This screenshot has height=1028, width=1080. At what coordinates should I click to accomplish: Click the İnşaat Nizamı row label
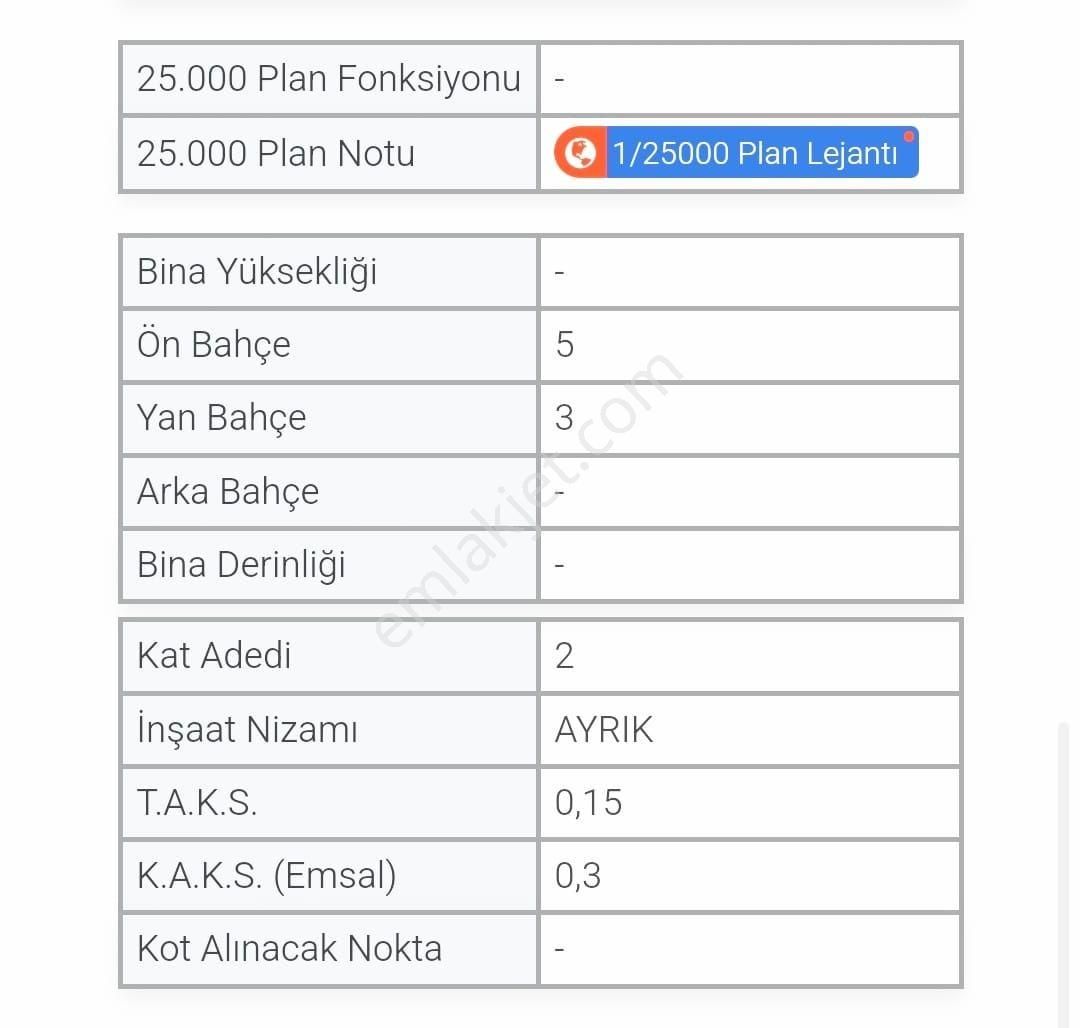pyautogui.click(x=247, y=729)
